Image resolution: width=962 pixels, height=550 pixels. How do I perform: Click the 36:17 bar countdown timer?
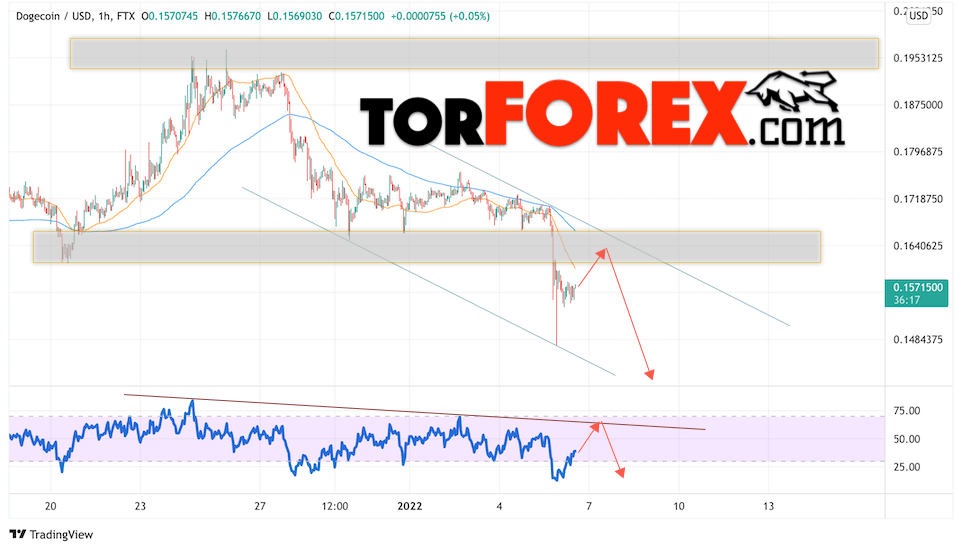pos(907,300)
